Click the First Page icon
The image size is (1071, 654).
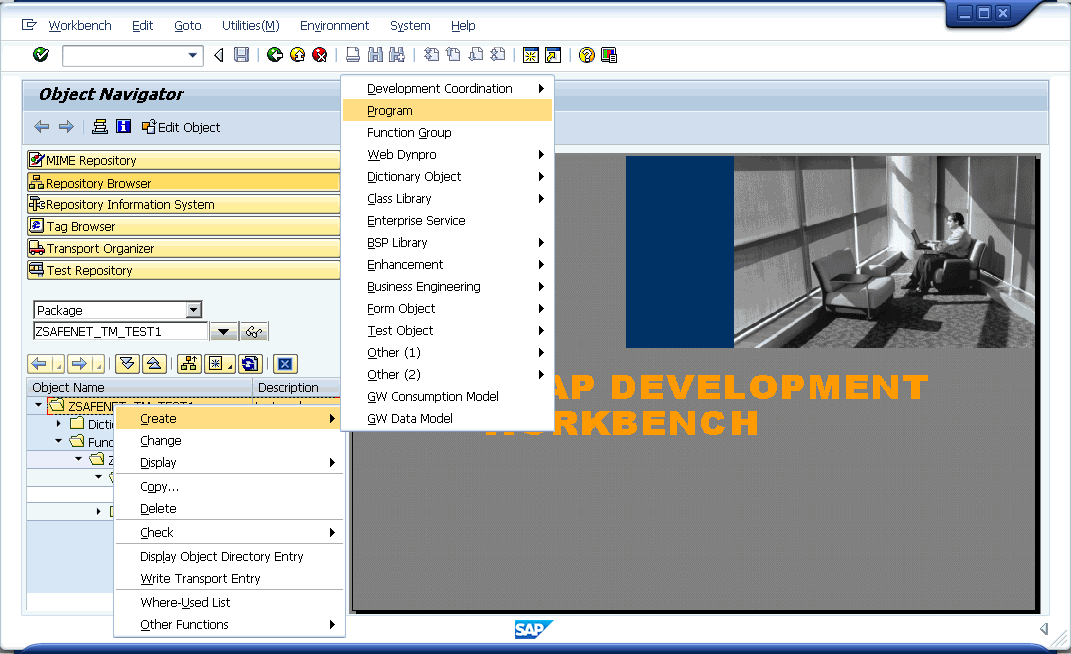click(x=431, y=55)
